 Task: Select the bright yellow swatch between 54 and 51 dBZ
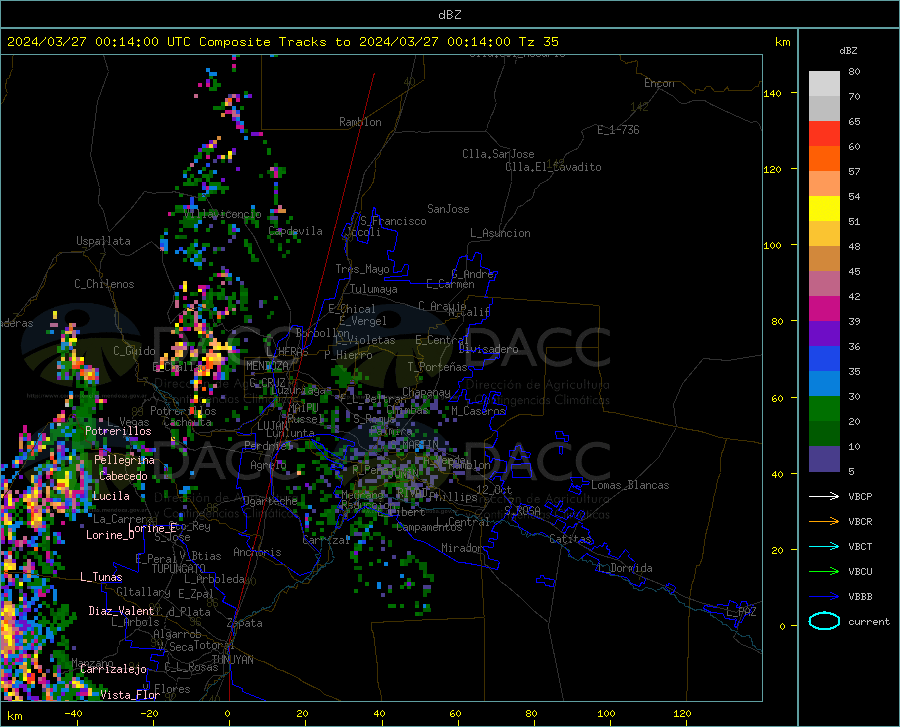pos(824,209)
